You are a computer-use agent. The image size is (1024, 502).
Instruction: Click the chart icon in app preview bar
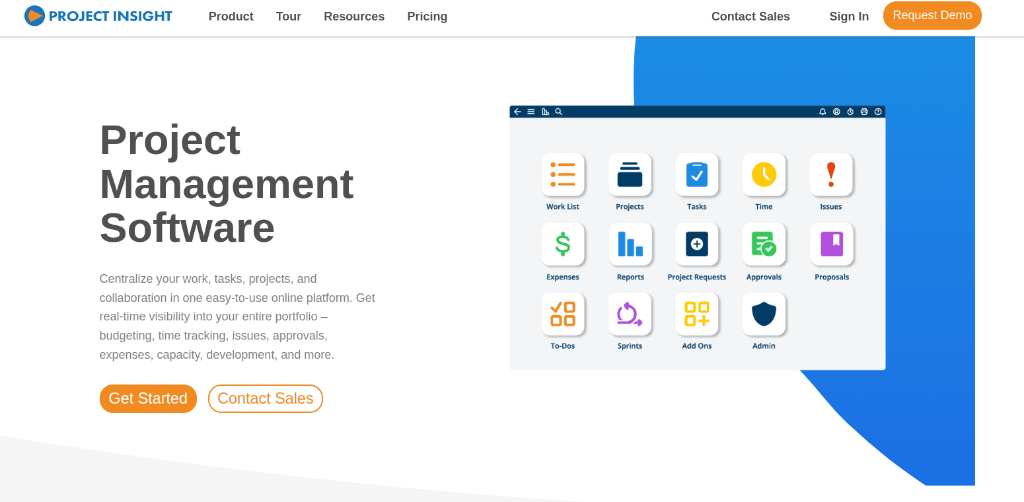tap(545, 112)
